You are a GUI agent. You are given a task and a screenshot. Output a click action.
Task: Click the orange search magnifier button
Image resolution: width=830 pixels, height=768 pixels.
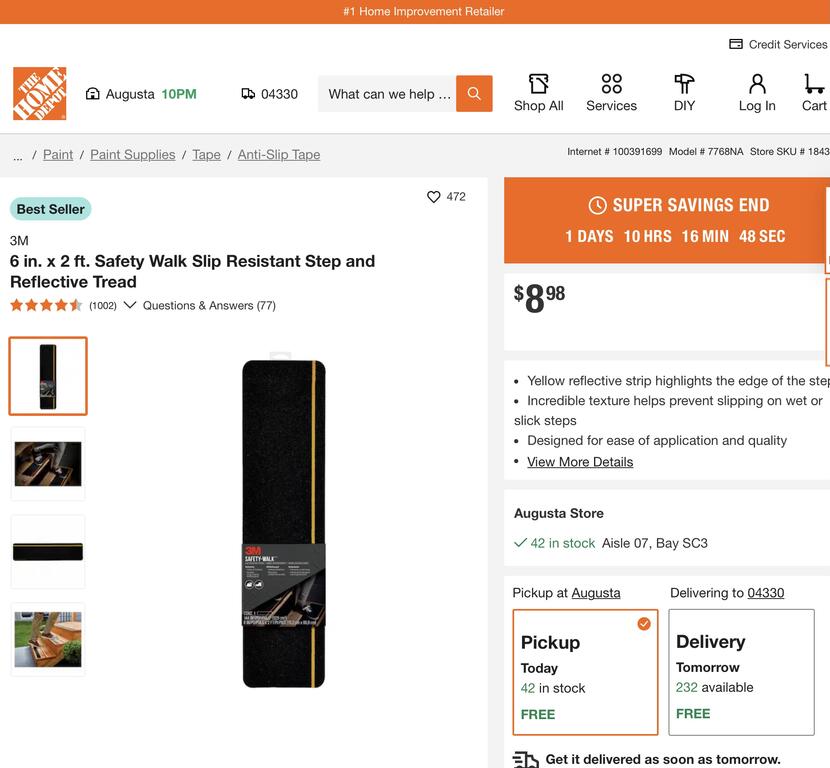474,94
